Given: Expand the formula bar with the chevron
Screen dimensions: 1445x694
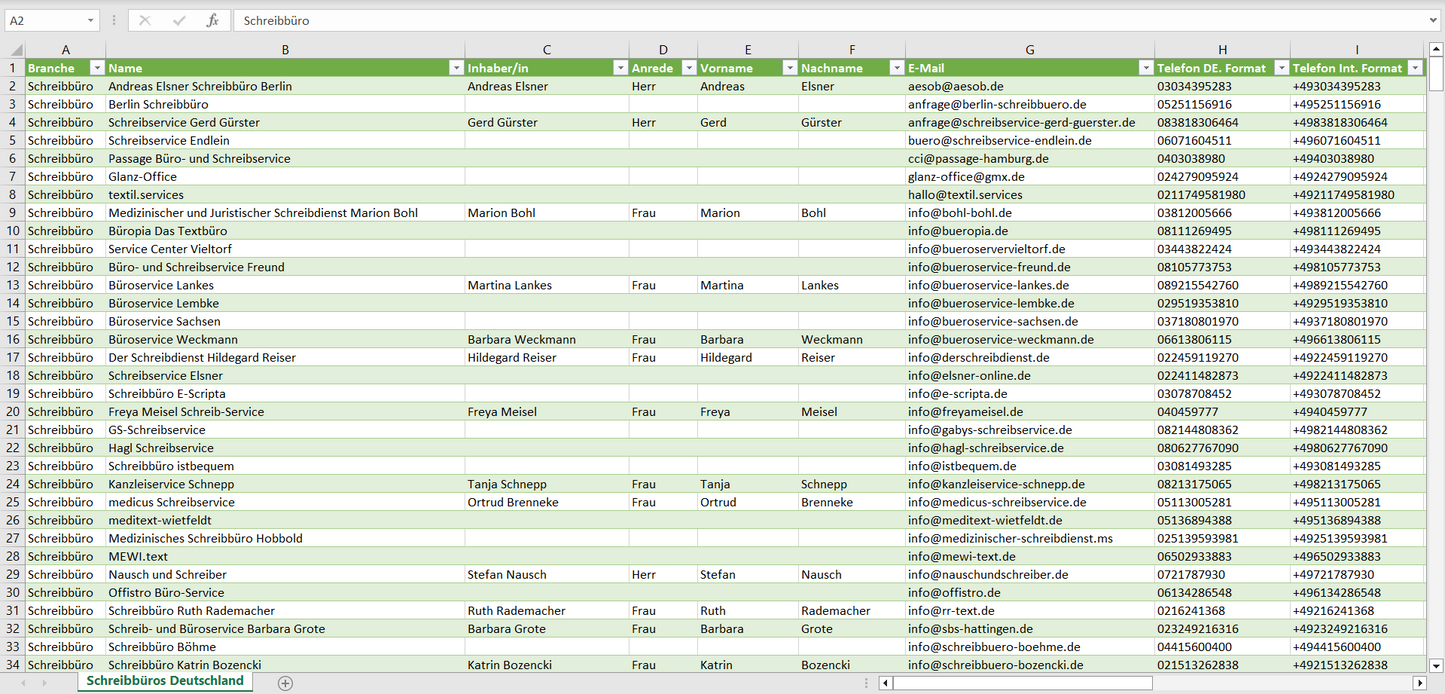Looking at the screenshot, I should [1434, 20].
